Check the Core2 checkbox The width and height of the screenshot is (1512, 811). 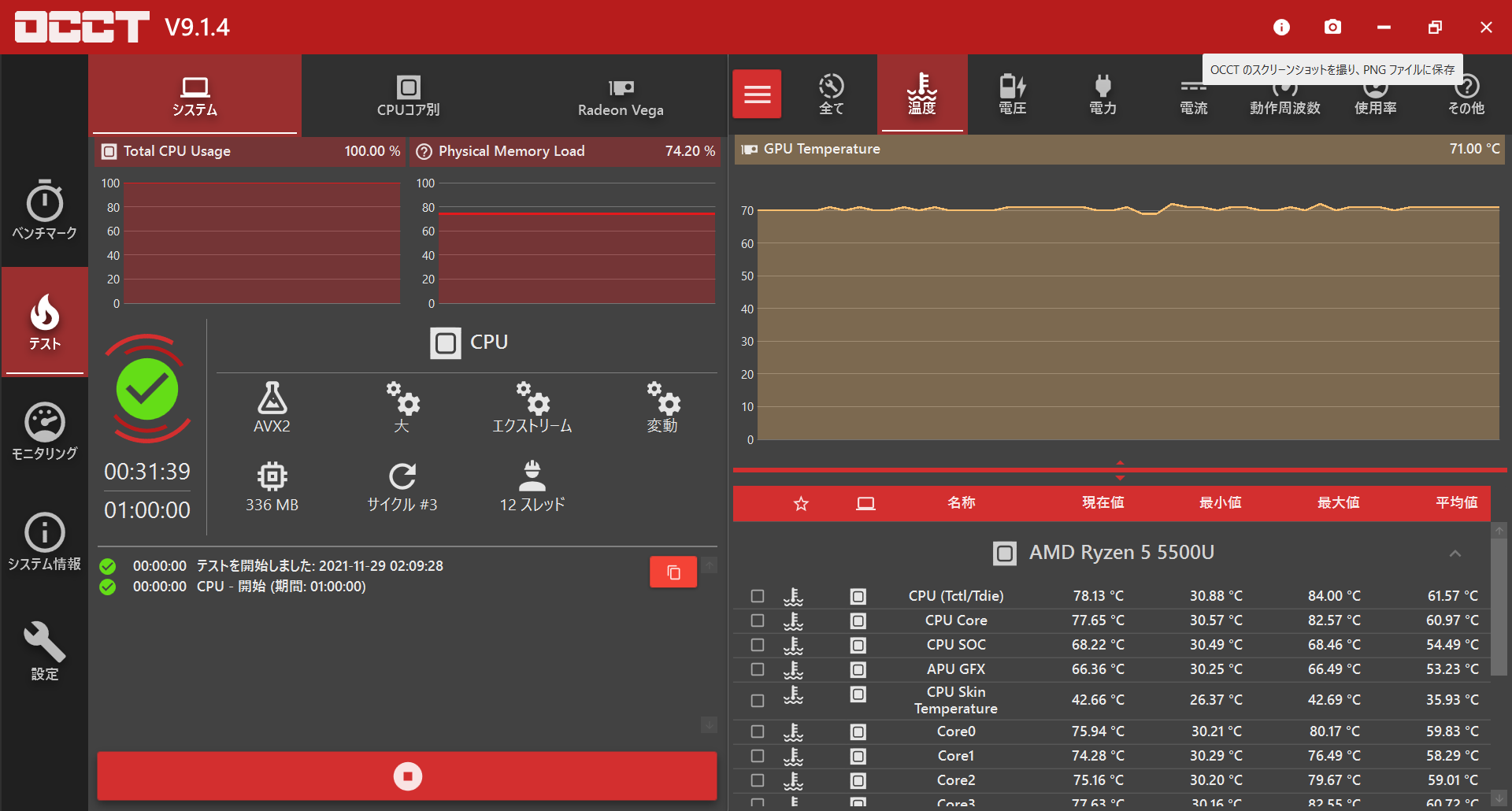pyautogui.click(x=758, y=780)
